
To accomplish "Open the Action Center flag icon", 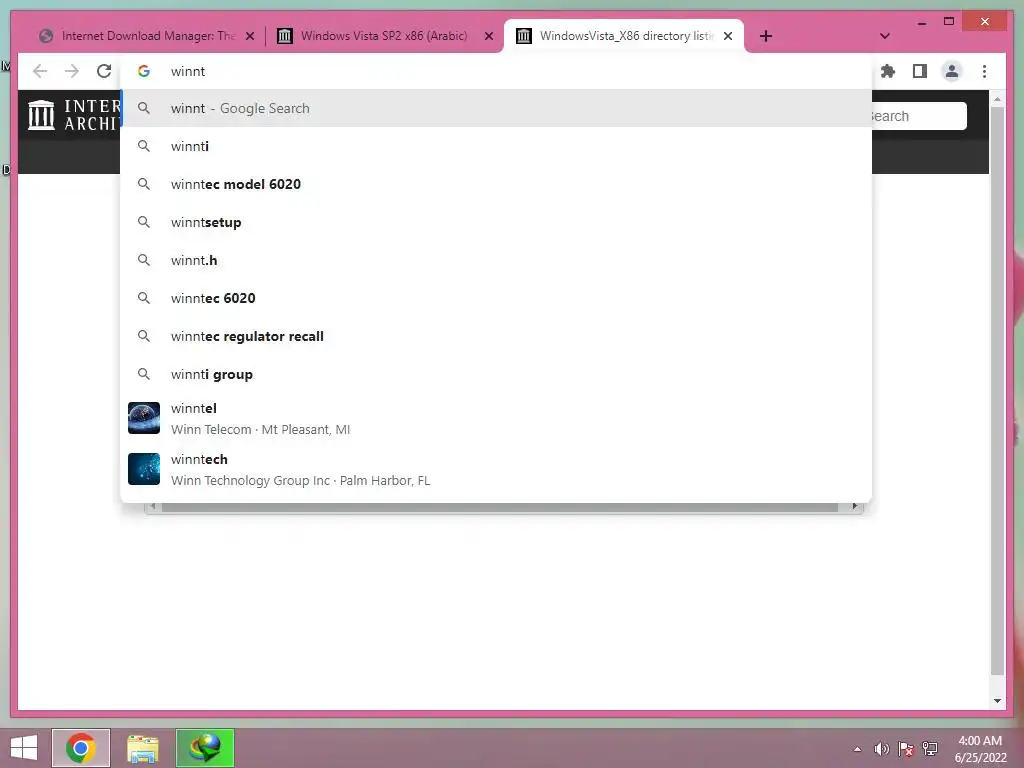I will (906, 749).
